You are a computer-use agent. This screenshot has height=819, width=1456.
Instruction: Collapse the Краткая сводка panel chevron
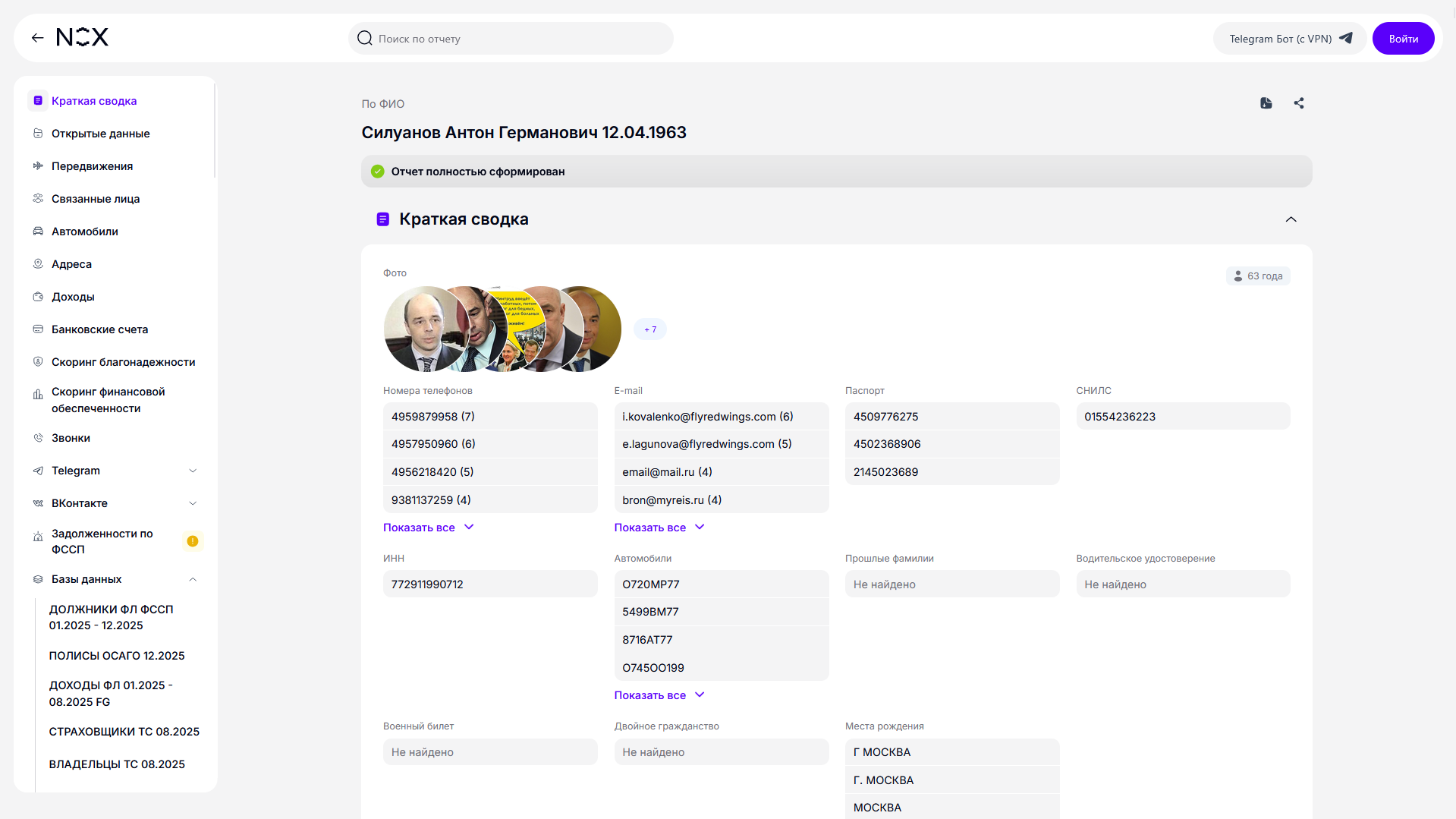click(1291, 219)
